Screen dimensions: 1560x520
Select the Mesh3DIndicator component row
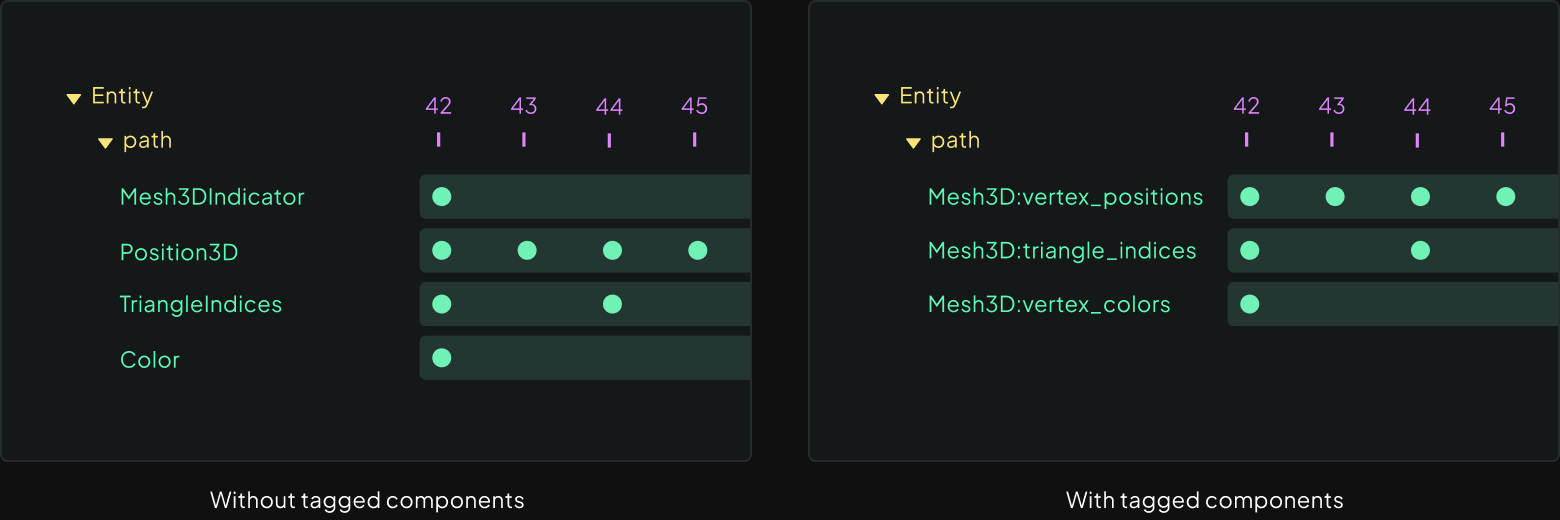211,197
